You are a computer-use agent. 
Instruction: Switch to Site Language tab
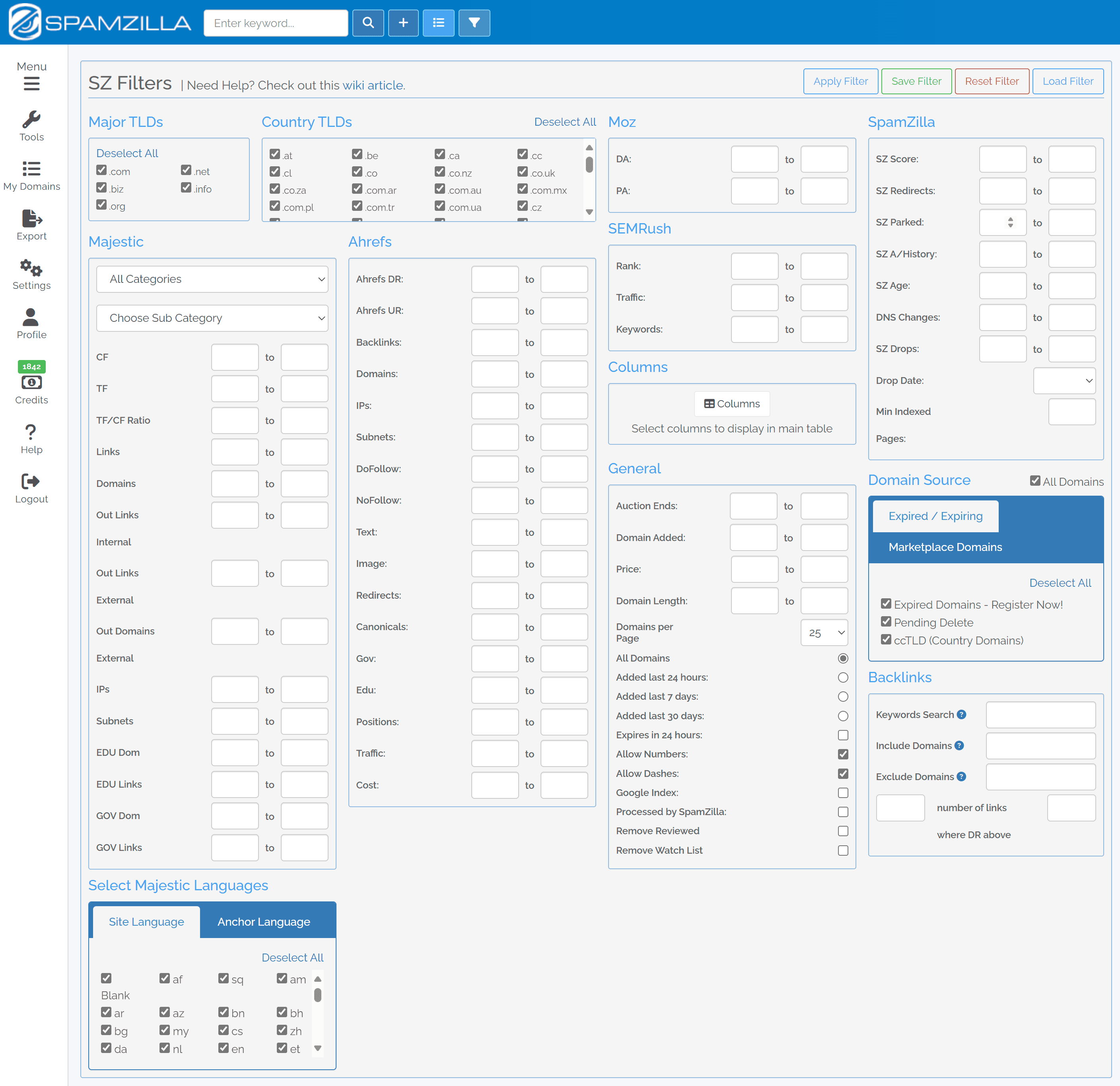[x=146, y=921]
